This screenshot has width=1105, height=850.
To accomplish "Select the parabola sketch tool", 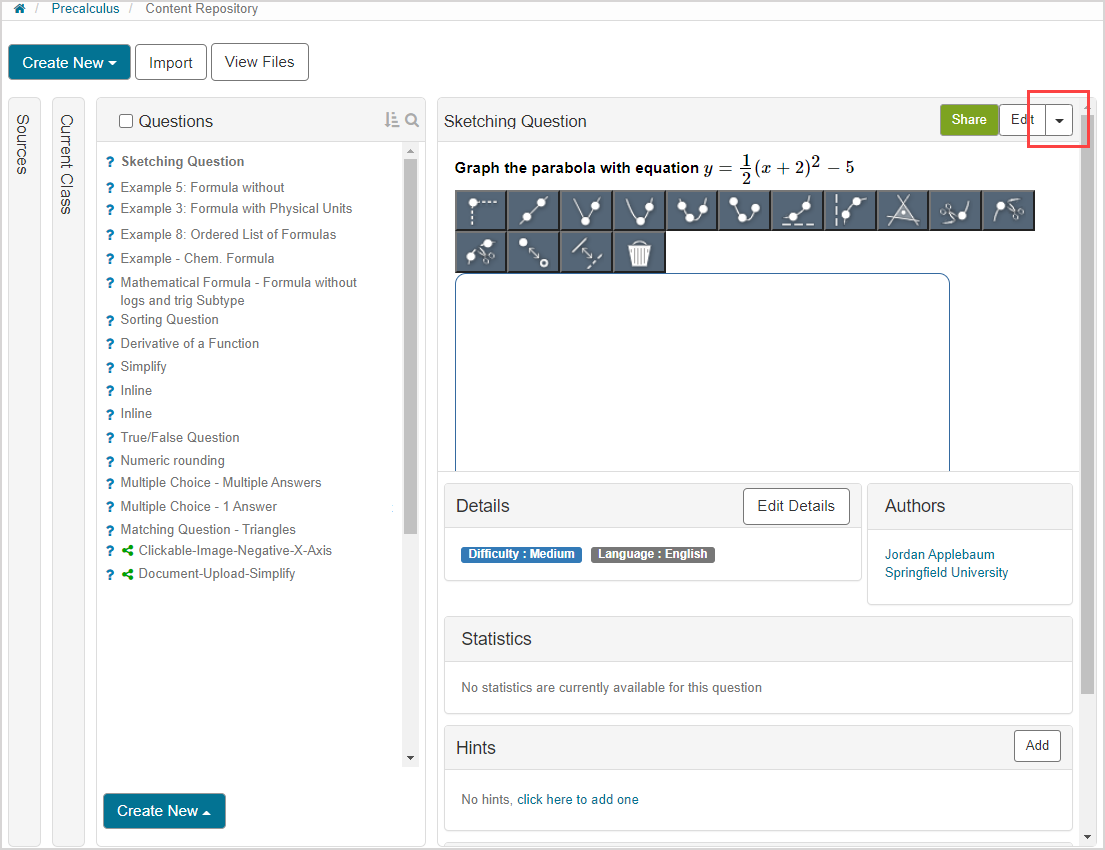I will coord(638,210).
